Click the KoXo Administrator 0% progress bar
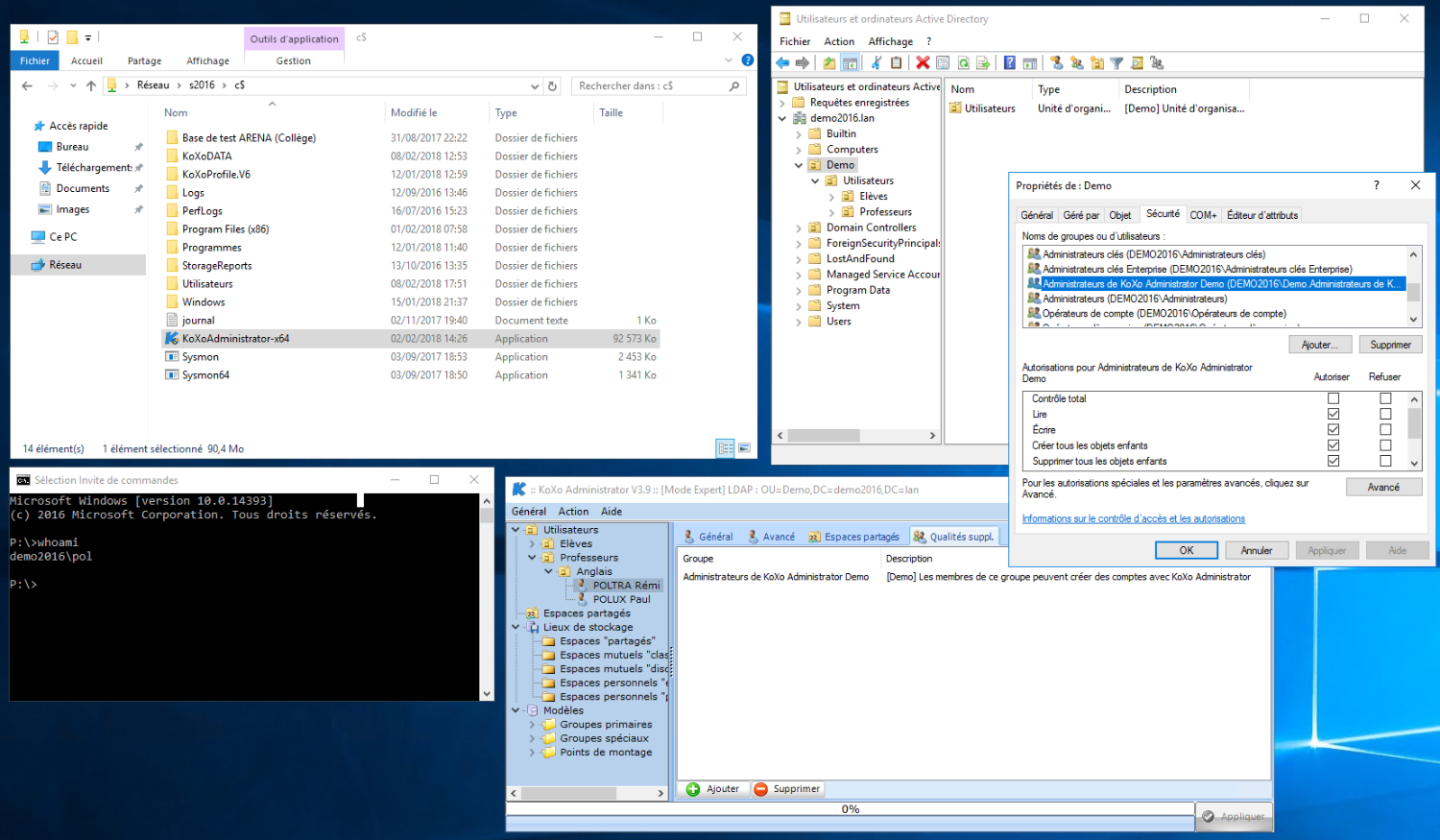The height and width of the screenshot is (840, 1440). tap(851, 809)
